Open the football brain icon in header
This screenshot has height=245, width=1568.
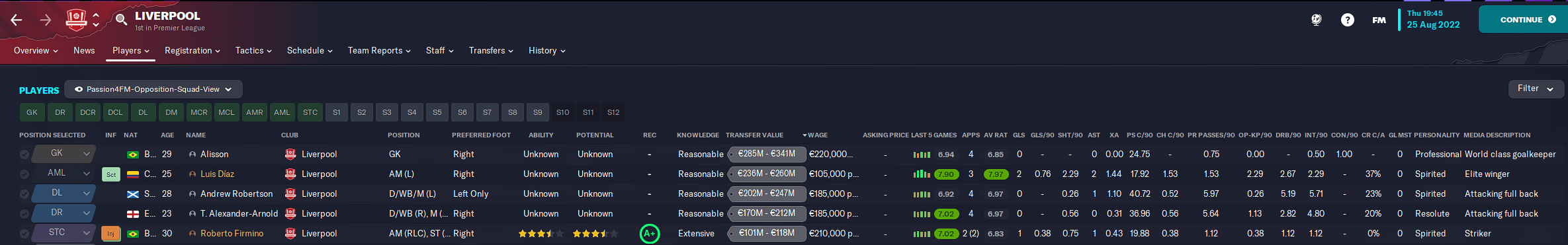(x=1317, y=20)
